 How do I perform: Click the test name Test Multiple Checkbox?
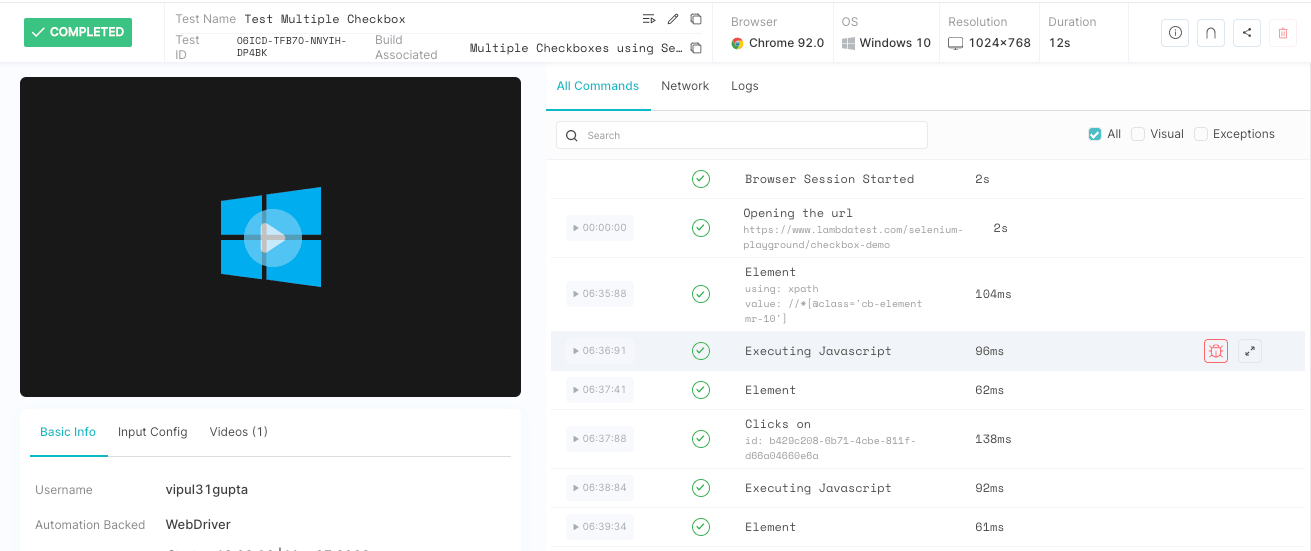[x=325, y=19]
